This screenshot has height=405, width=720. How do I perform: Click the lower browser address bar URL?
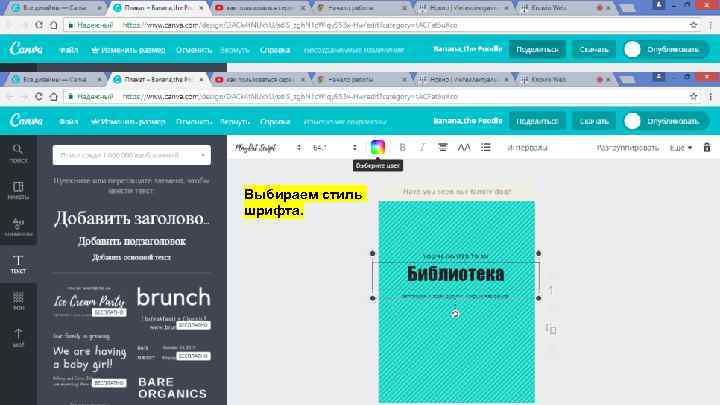tap(290, 96)
